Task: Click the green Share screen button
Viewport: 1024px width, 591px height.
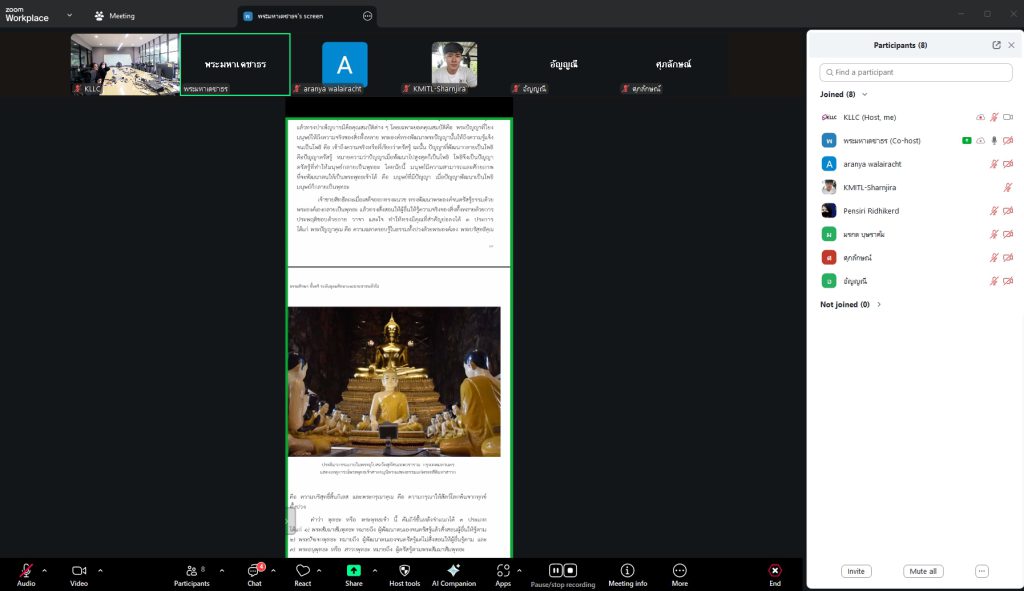Action: click(x=354, y=571)
